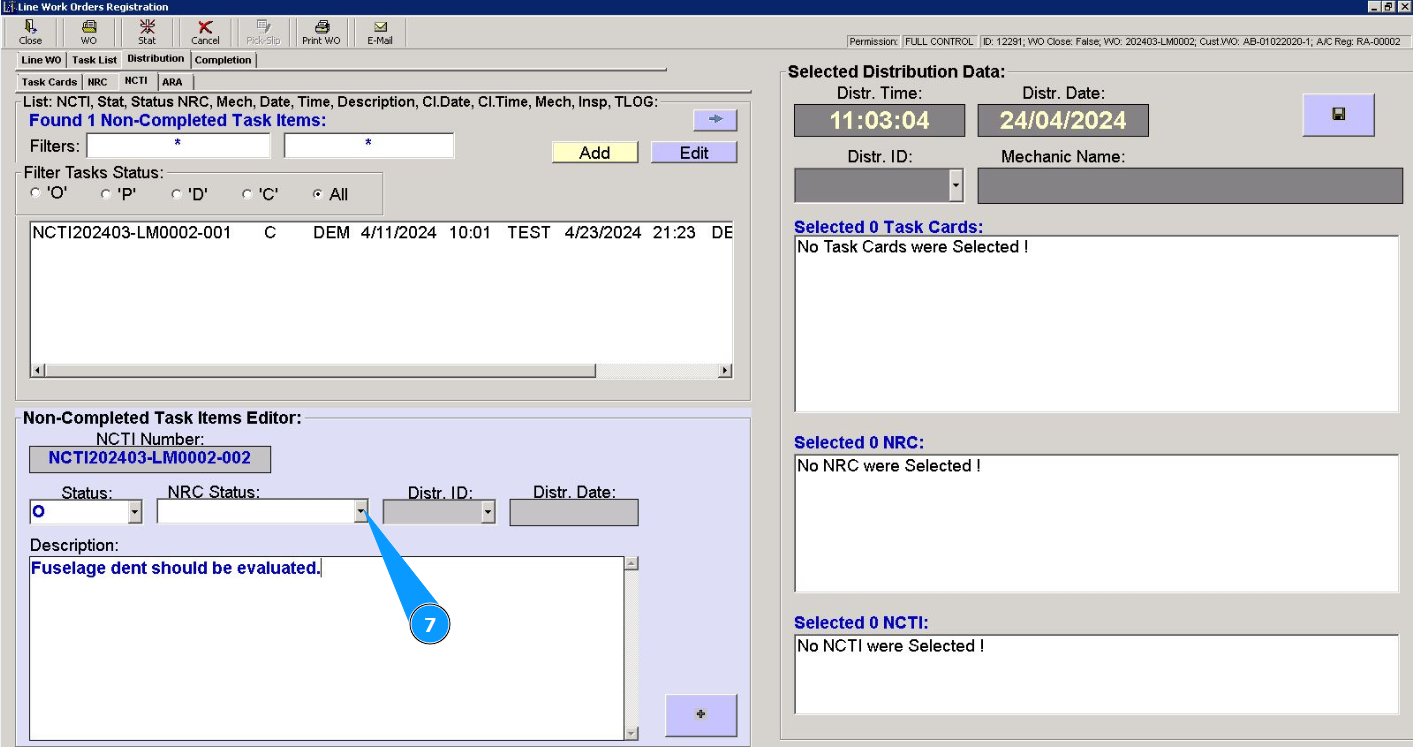
Task: Click the Mechanic Name field
Action: click(x=1190, y=186)
